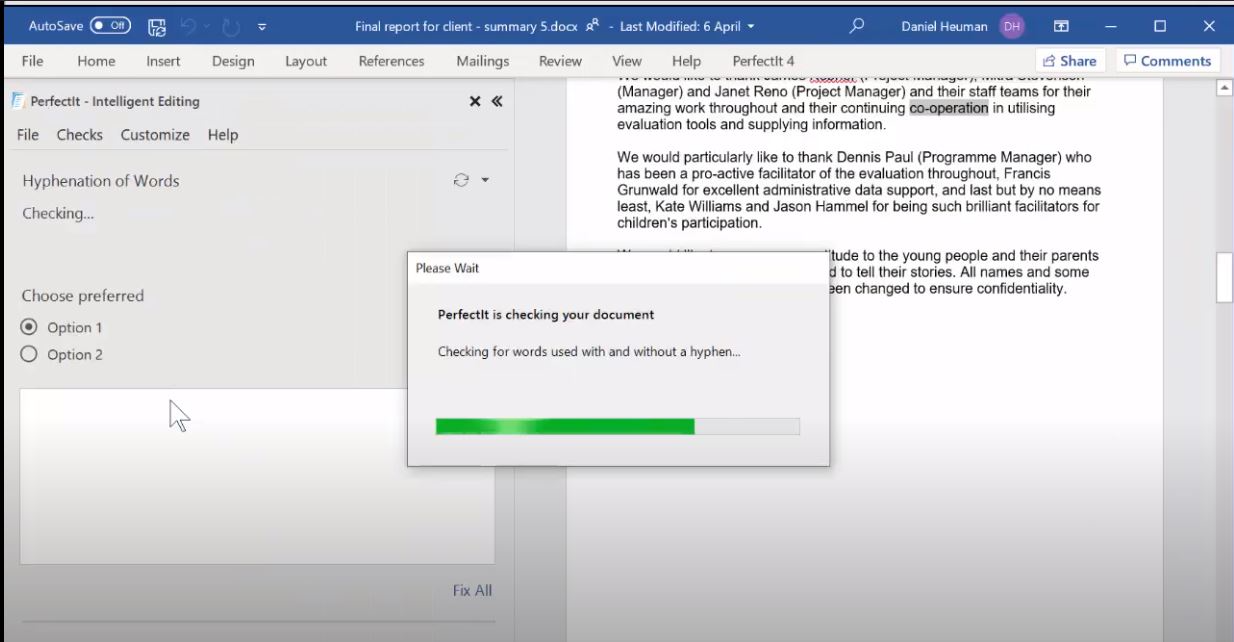Click the Redo arrow icon
This screenshot has height=642, width=1234.
230,27
